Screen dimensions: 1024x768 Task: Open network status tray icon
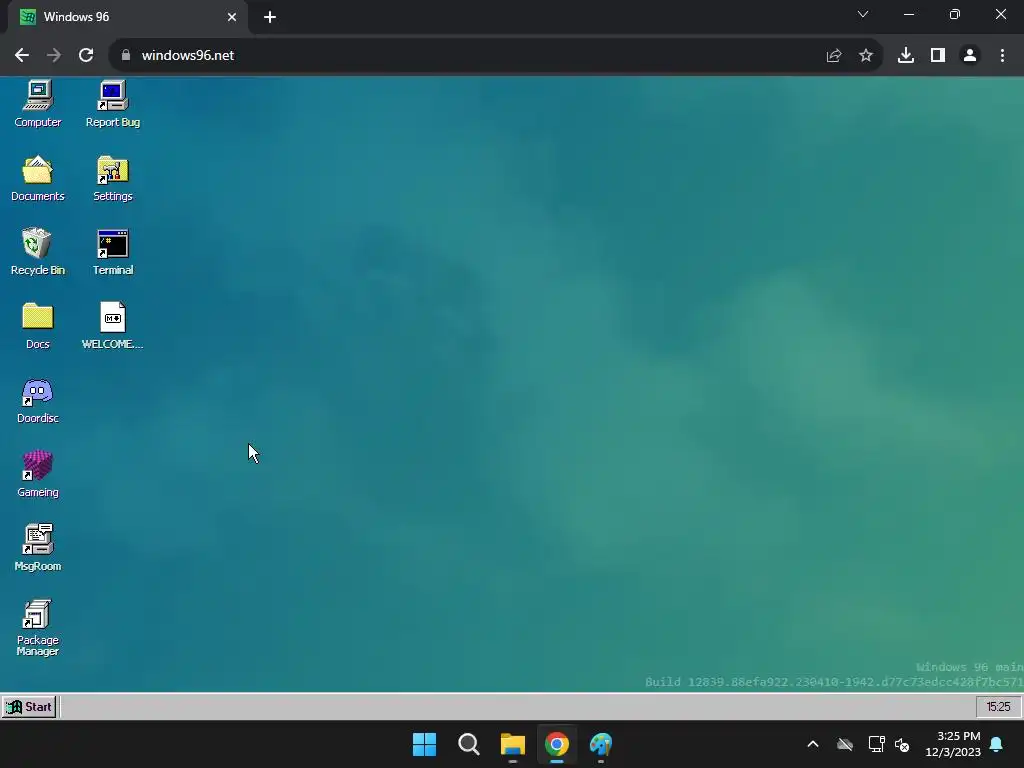click(x=876, y=744)
